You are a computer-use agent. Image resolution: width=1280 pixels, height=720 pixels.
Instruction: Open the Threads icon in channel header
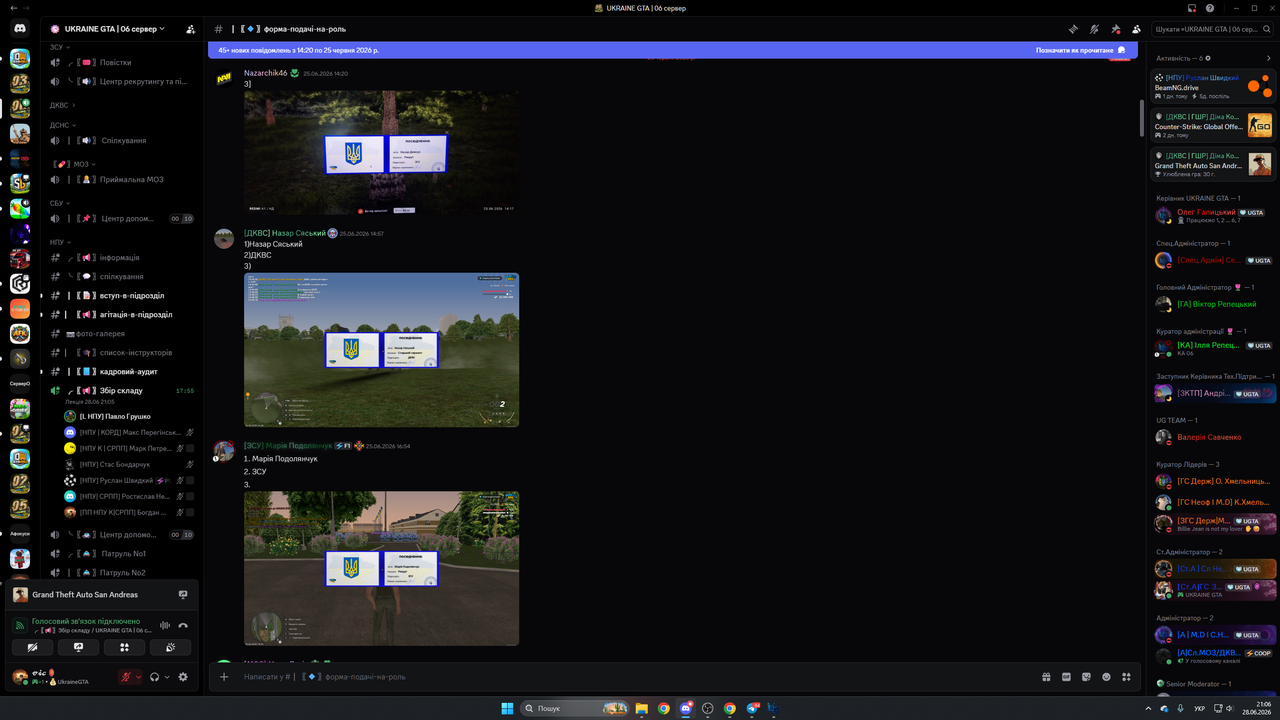coord(1073,29)
